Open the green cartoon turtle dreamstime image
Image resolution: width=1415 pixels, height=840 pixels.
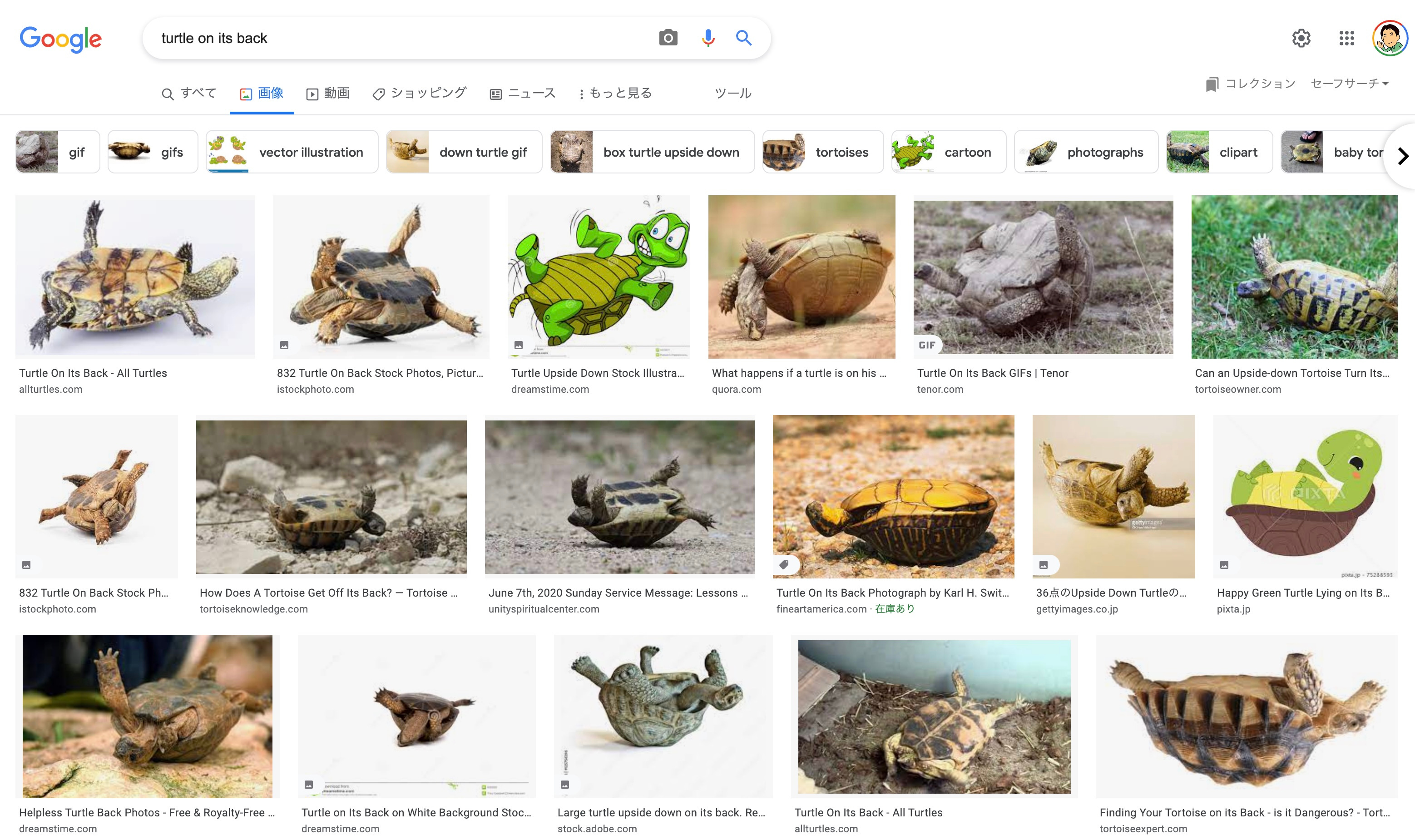(x=598, y=277)
